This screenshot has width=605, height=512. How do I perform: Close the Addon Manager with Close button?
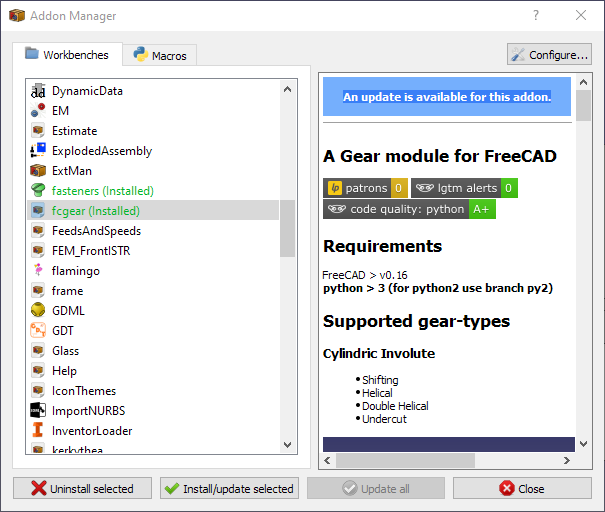(x=522, y=488)
